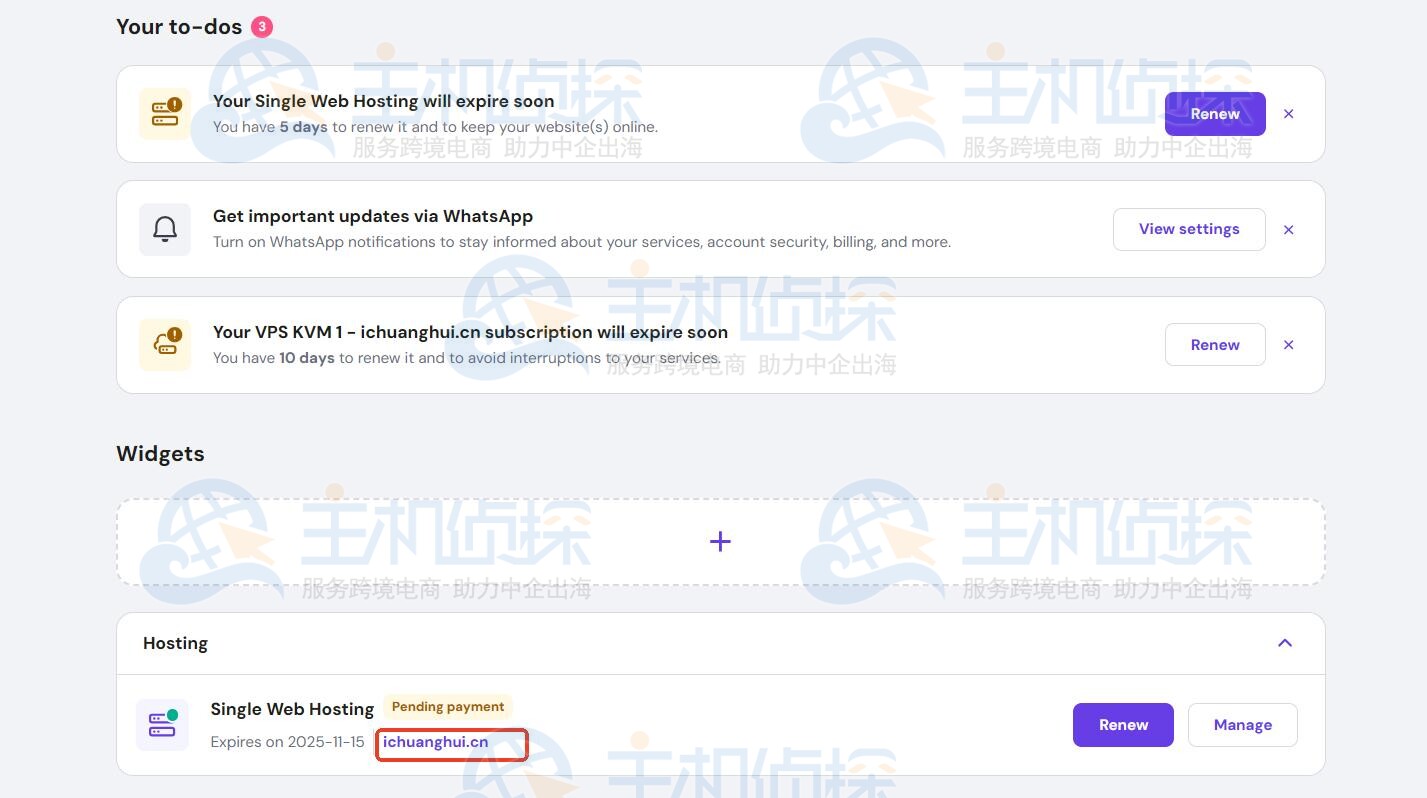Viewport: 1427px width, 798px height.
Task: Click the WhatsApp notification bell icon
Action: point(165,229)
